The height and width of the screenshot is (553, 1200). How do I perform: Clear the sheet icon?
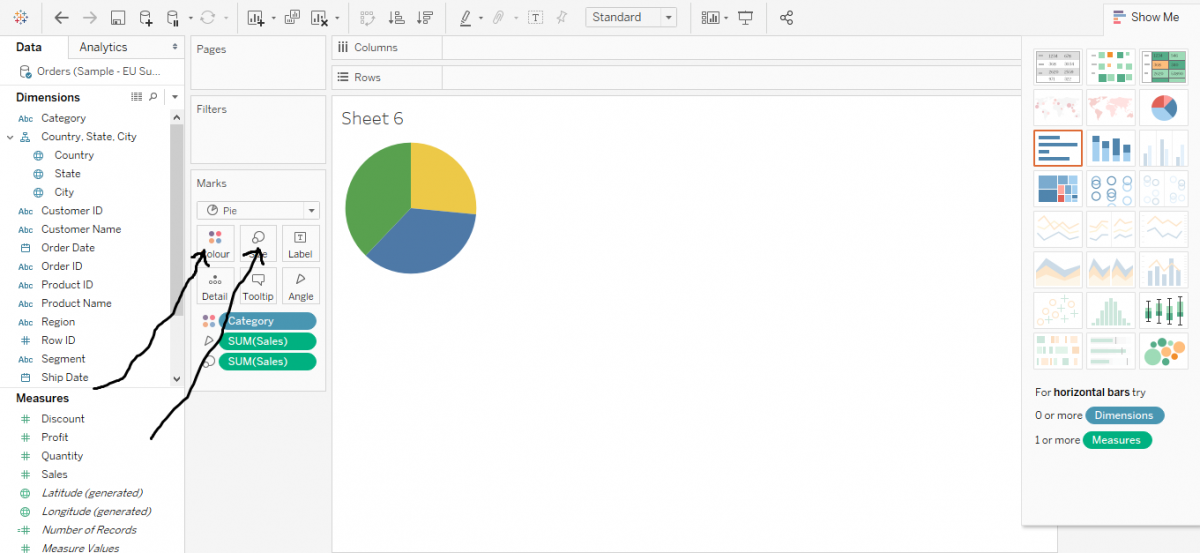320,18
